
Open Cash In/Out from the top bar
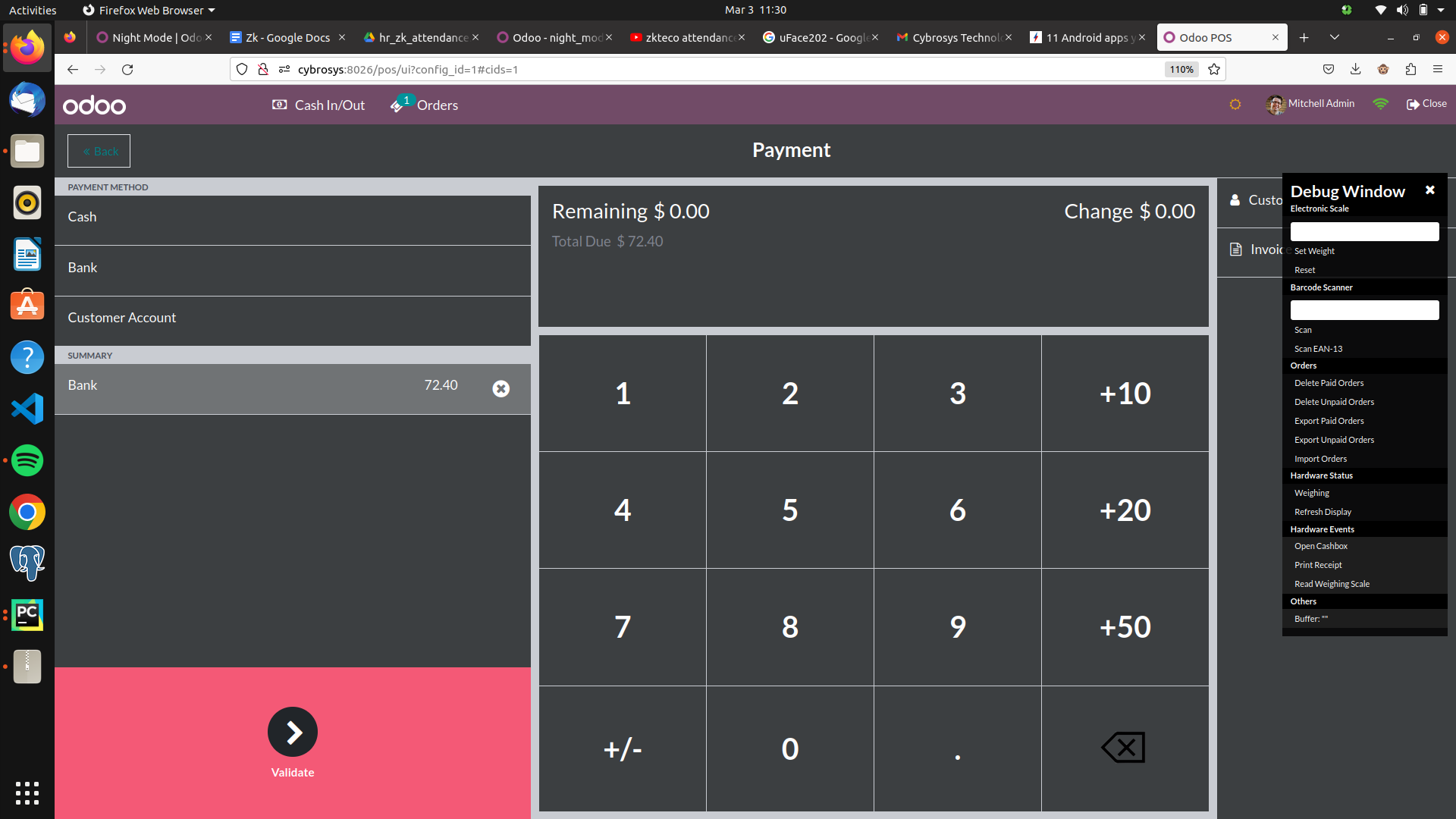click(318, 105)
